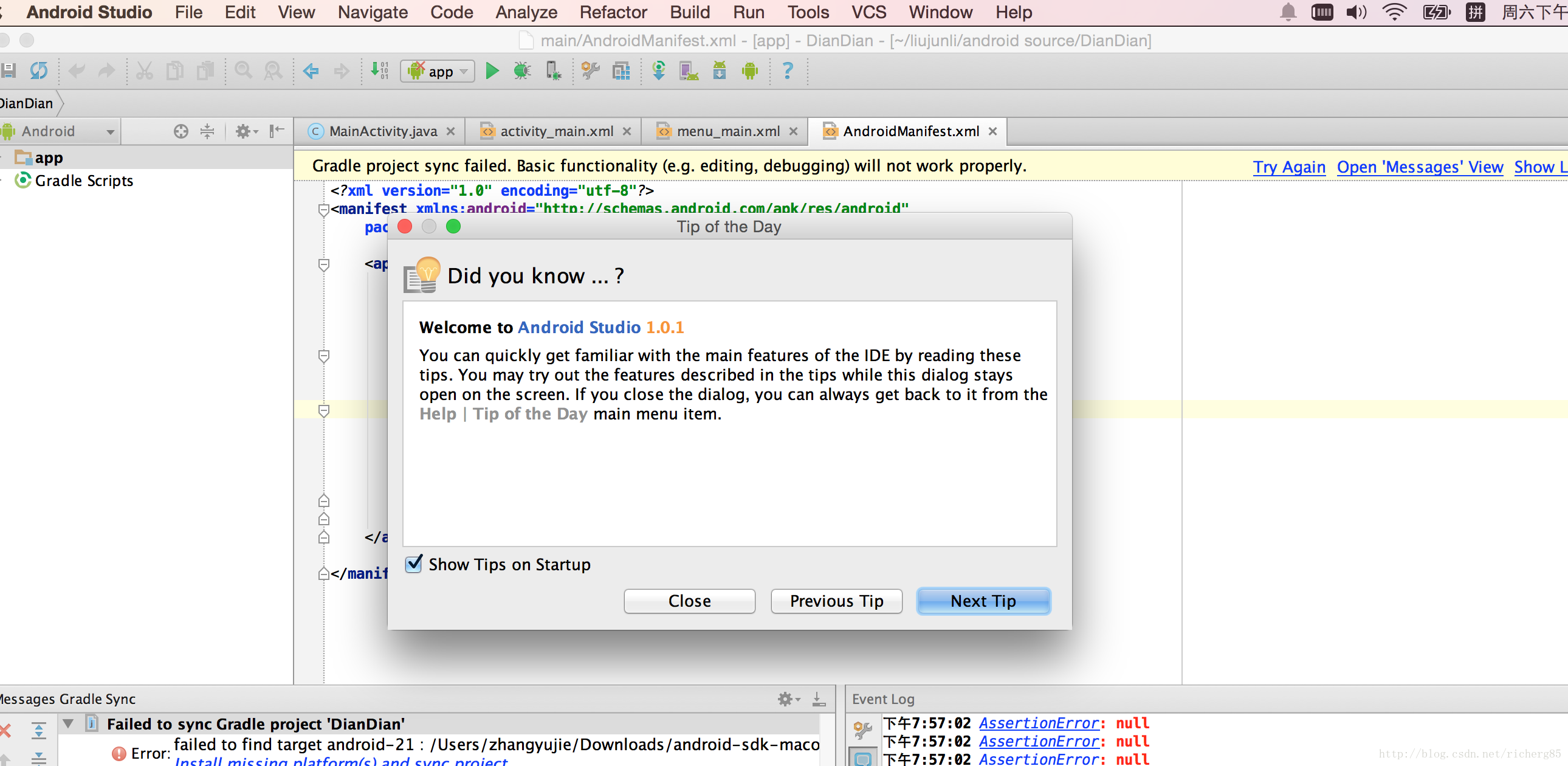Image resolution: width=1568 pixels, height=766 pixels.
Task: Switch to menu_main.xml tab
Action: click(728, 131)
